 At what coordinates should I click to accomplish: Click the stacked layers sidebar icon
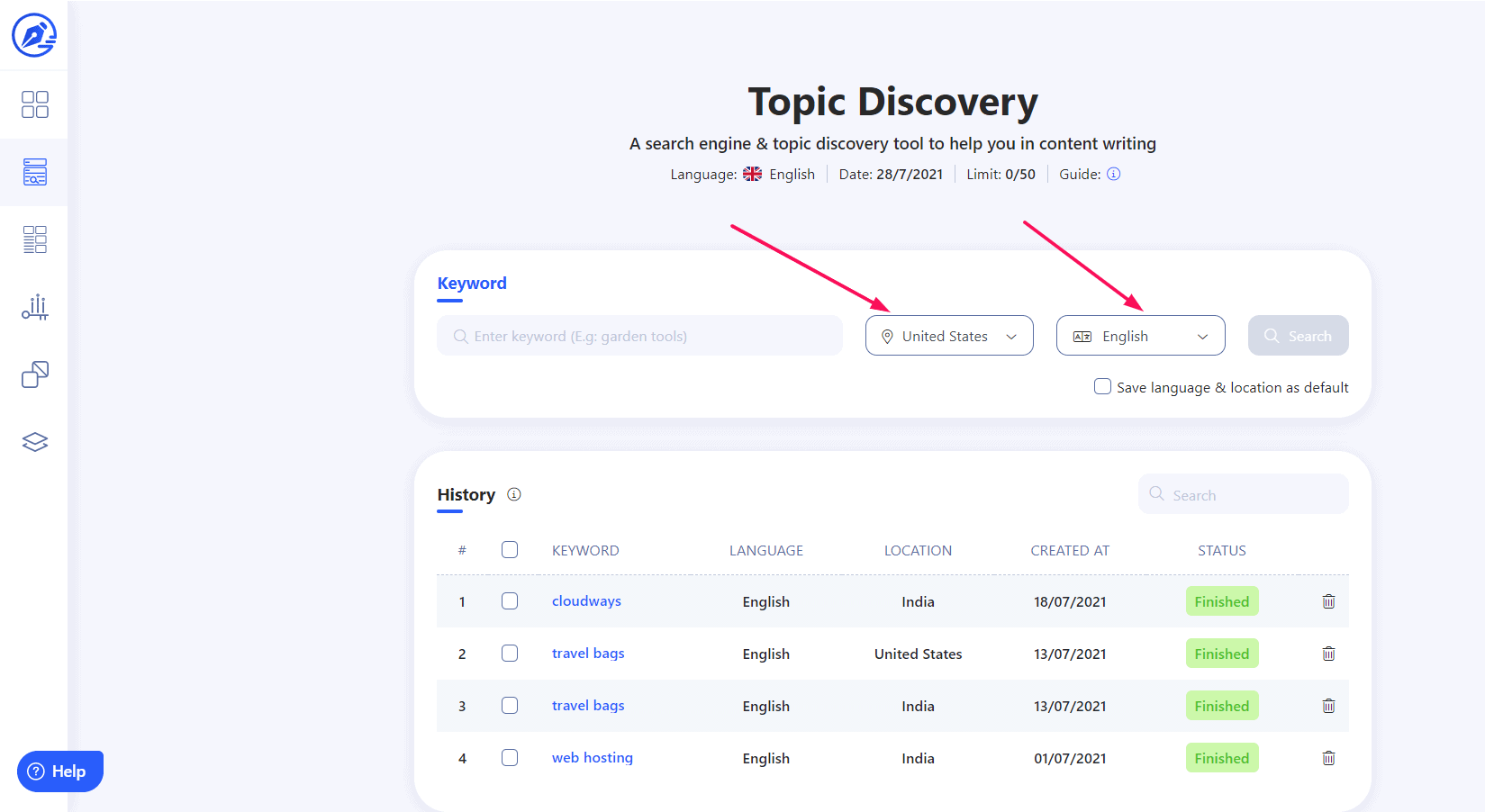34,442
